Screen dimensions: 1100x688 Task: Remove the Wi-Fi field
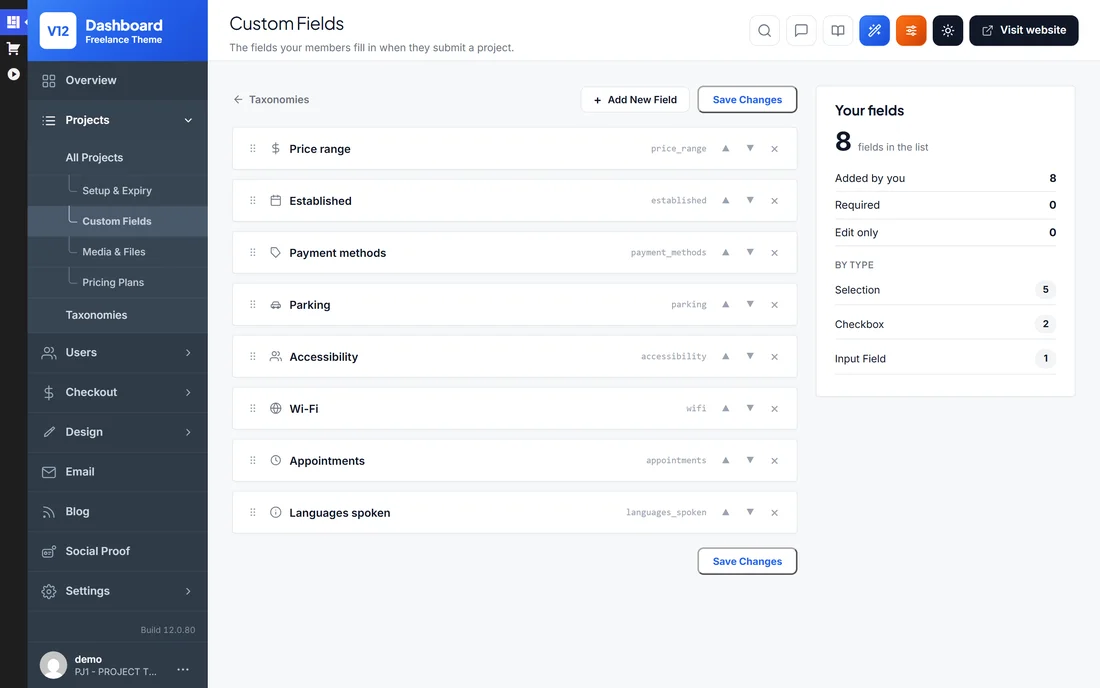click(x=774, y=408)
